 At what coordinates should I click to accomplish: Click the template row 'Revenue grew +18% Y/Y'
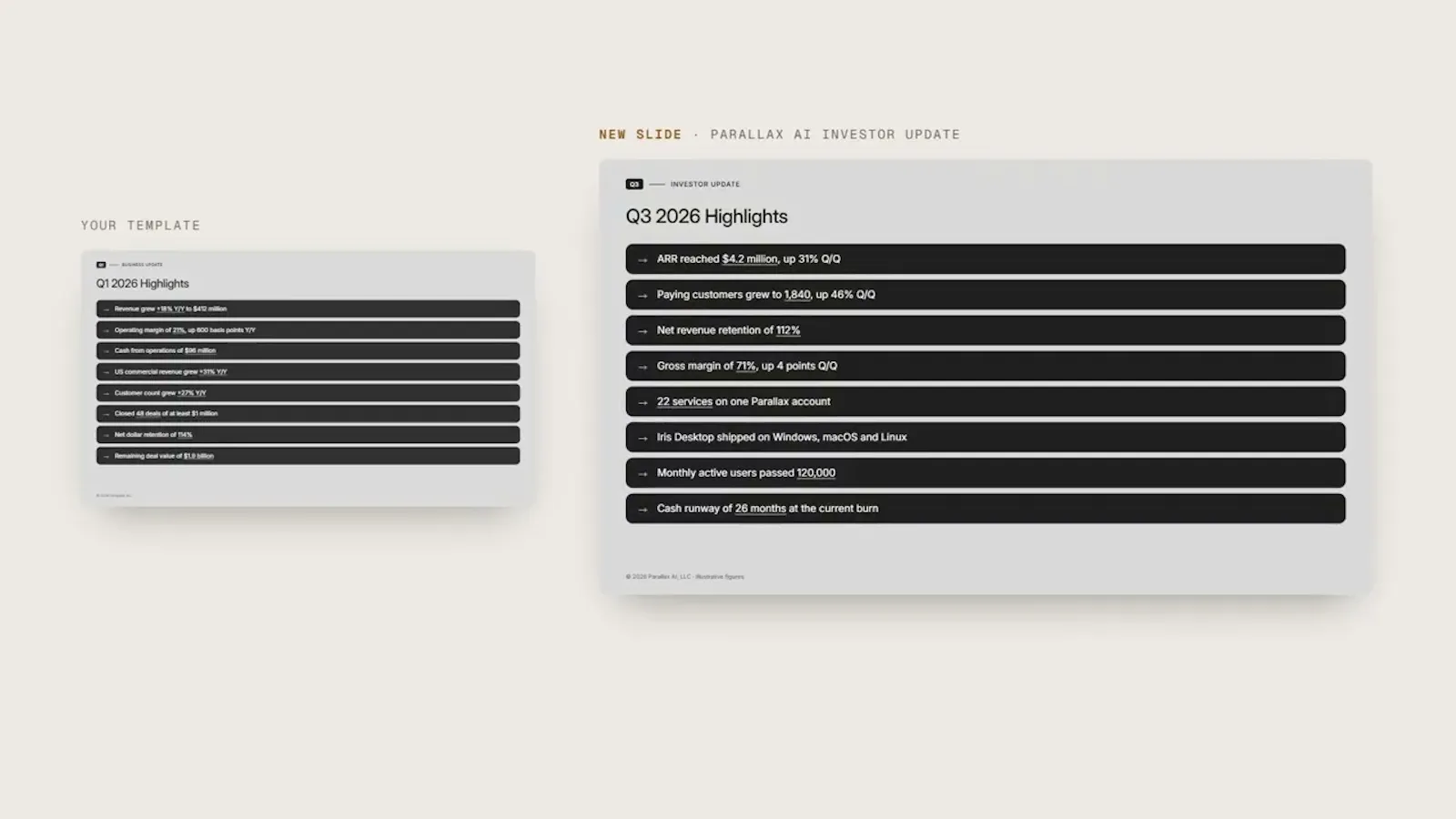pos(308,308)
